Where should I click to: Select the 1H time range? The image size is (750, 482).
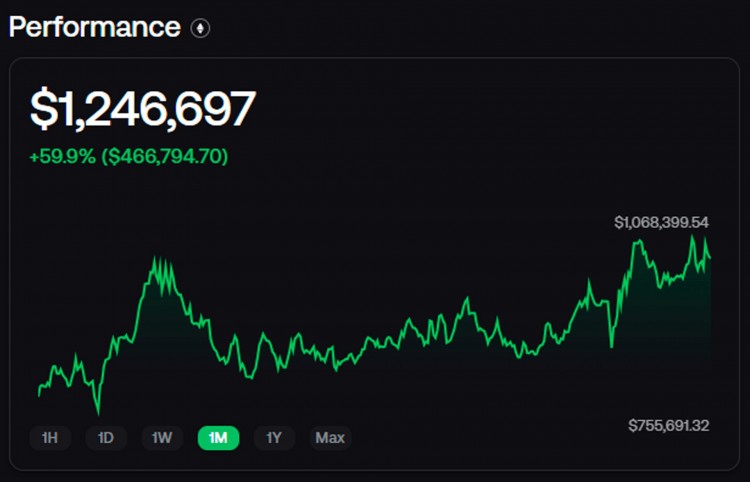click(50, 438)
